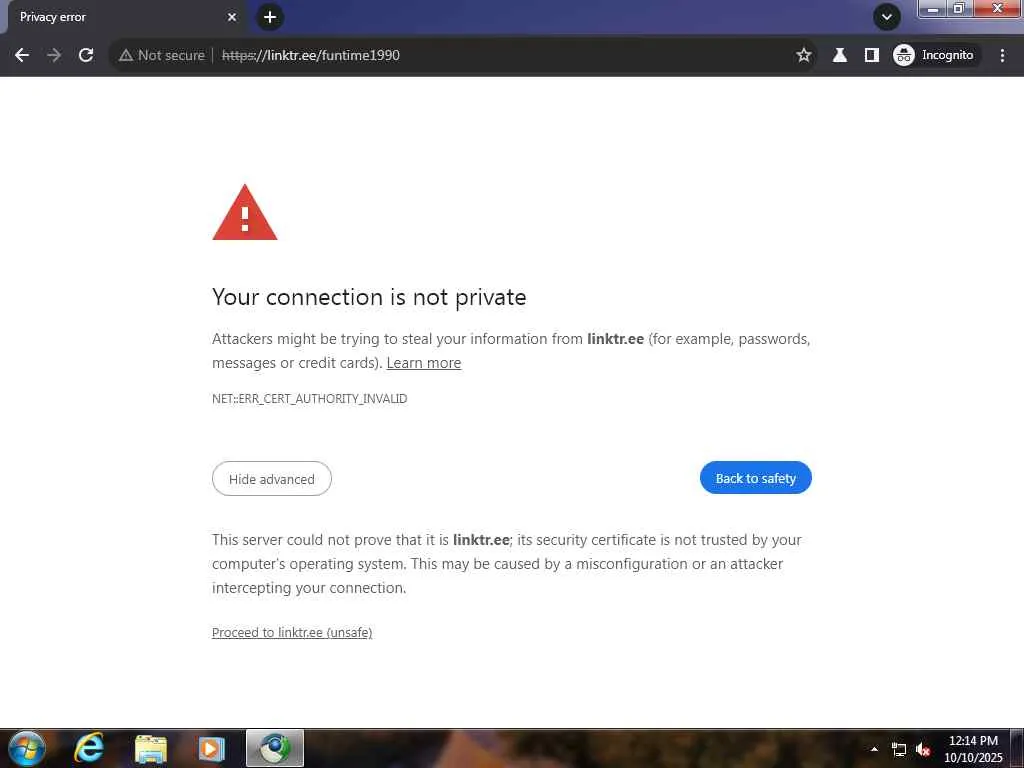This screenshot has width=1024, height=768.
Task: Click the muted volume tray icon
Action: (x=923, y=750)
